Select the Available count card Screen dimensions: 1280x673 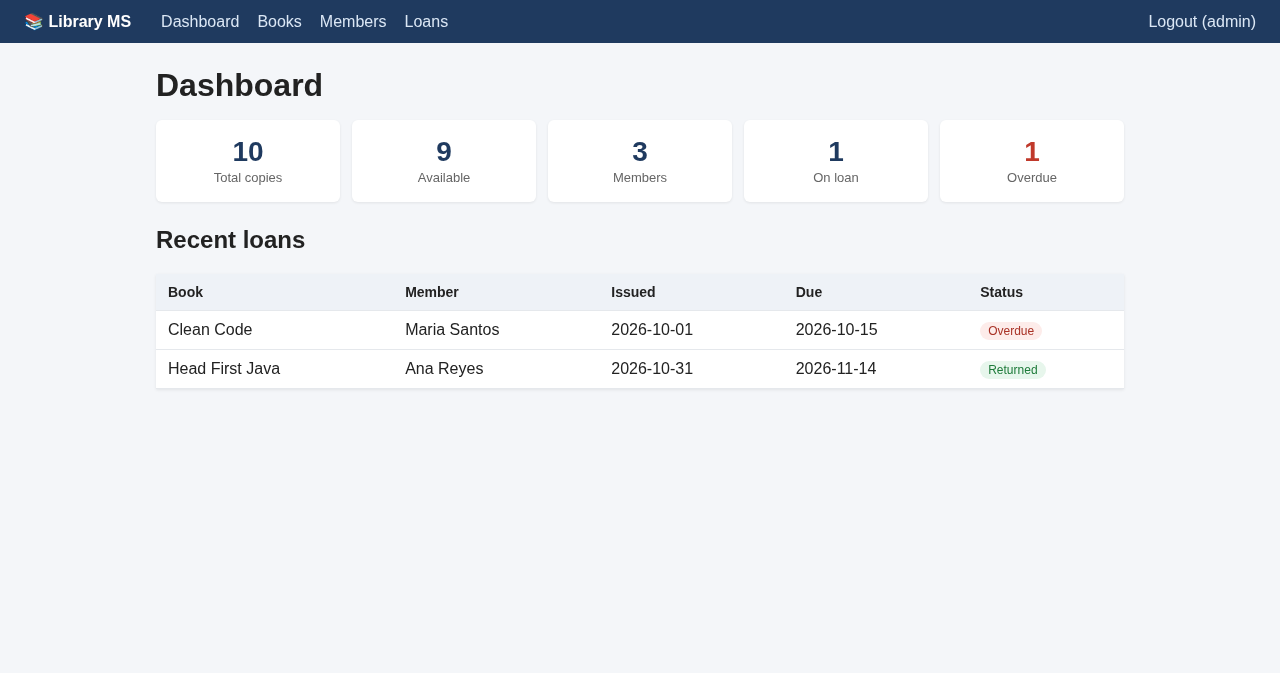tap(444, 161)
